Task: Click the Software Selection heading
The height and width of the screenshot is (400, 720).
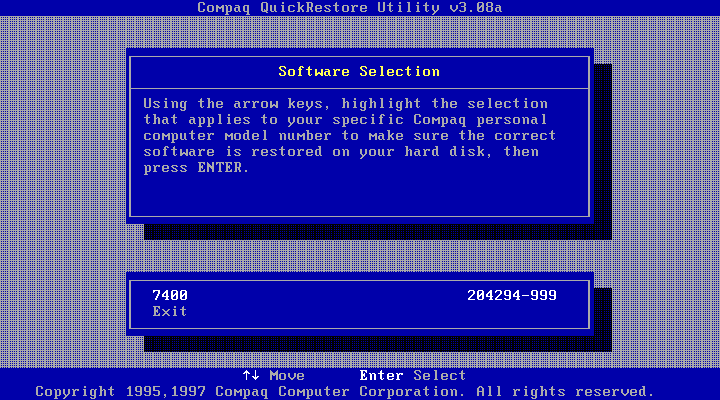Action: click(359, 72)
